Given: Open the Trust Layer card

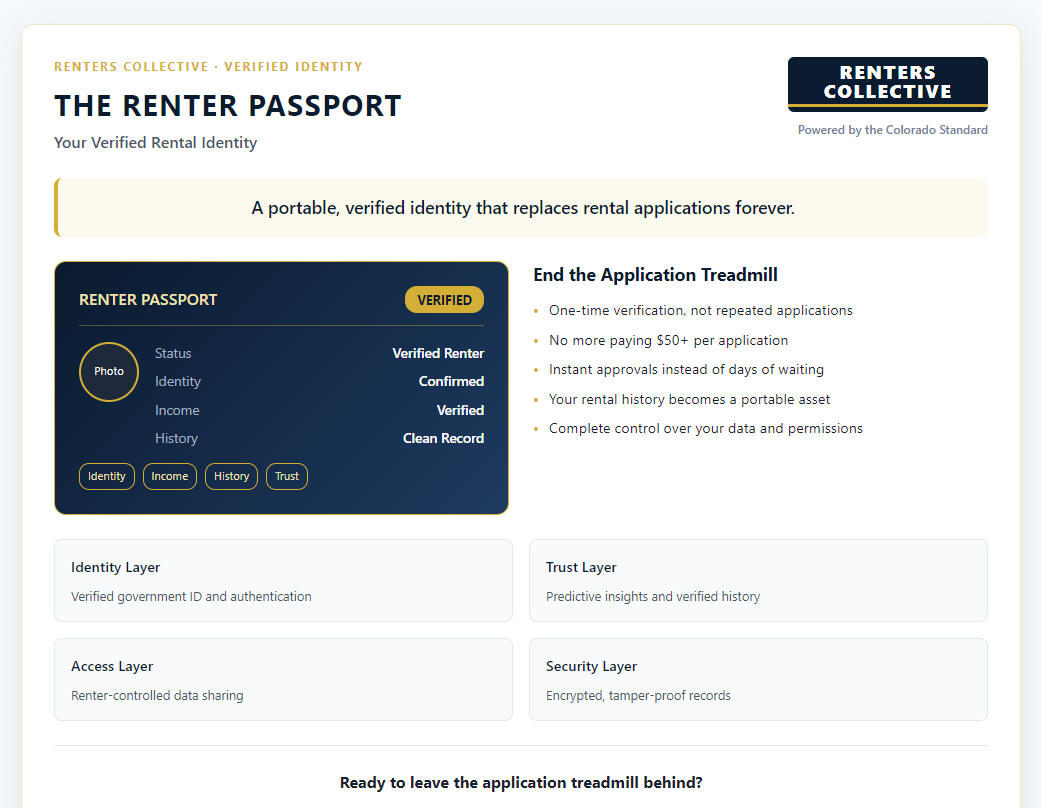Looking at the screenshot, I should (757, 581).
